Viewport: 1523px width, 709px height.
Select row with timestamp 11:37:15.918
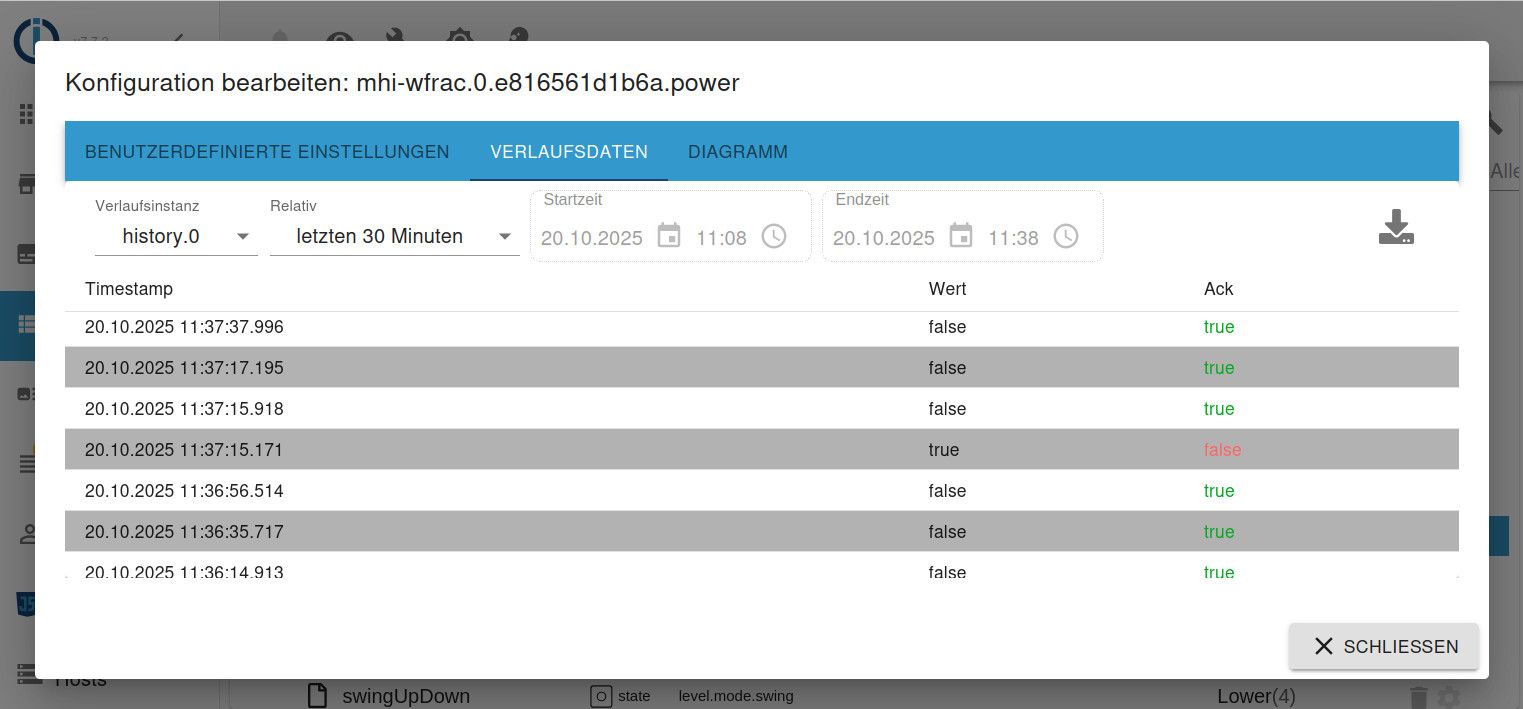[762, 409]
